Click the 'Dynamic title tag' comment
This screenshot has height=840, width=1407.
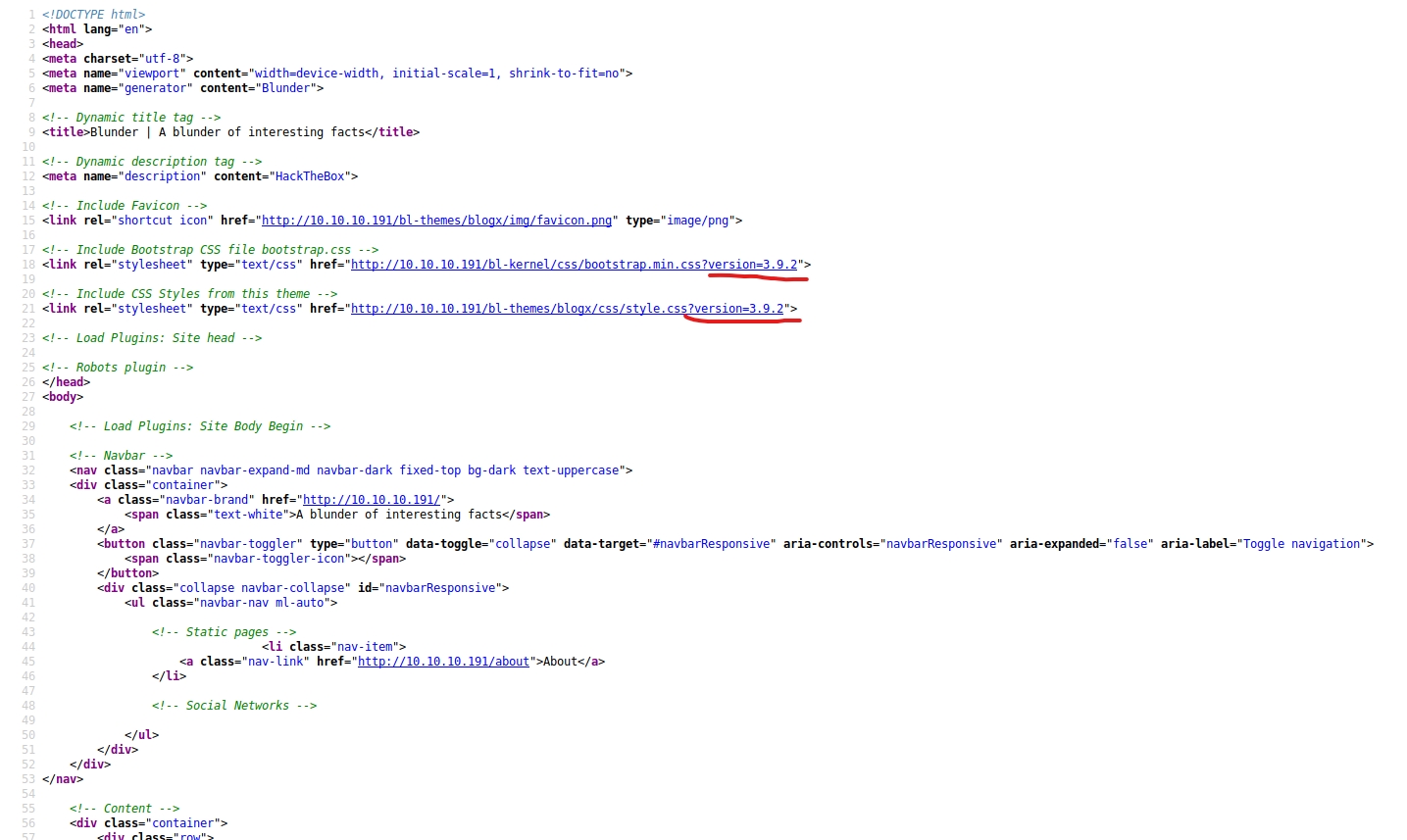[x=131, y=118]
